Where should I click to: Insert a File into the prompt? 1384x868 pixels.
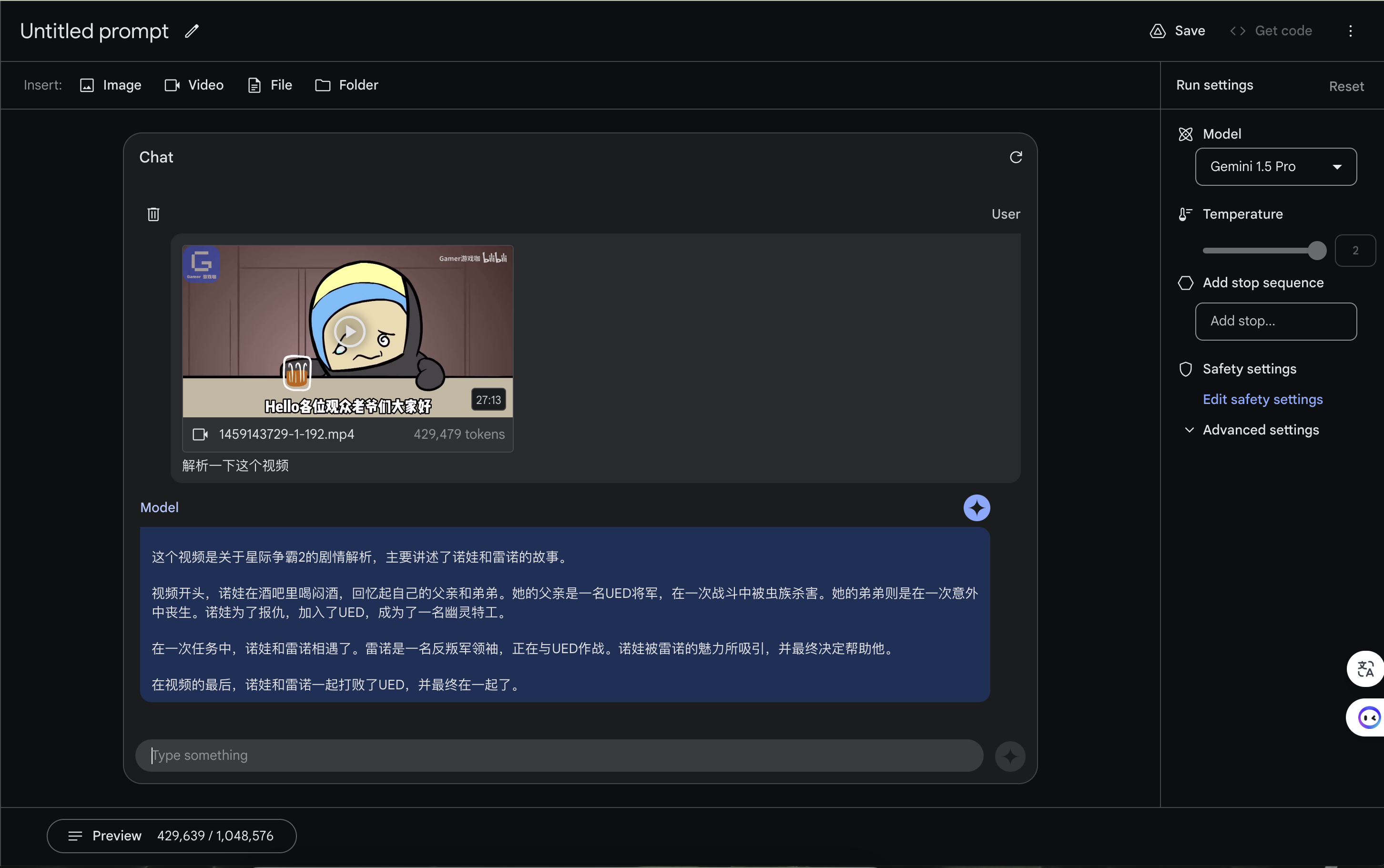click(x=270, y=85)
